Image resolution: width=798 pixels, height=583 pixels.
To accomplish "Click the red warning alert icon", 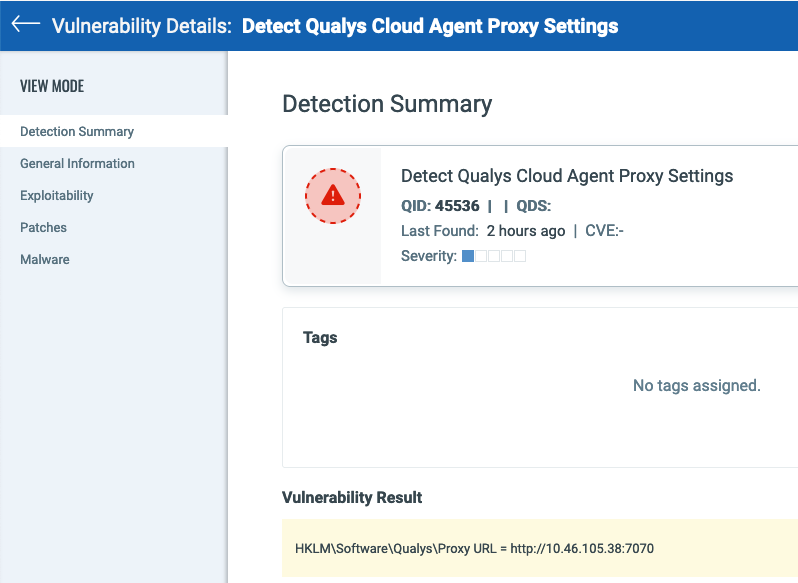I will tap(333, 196).
